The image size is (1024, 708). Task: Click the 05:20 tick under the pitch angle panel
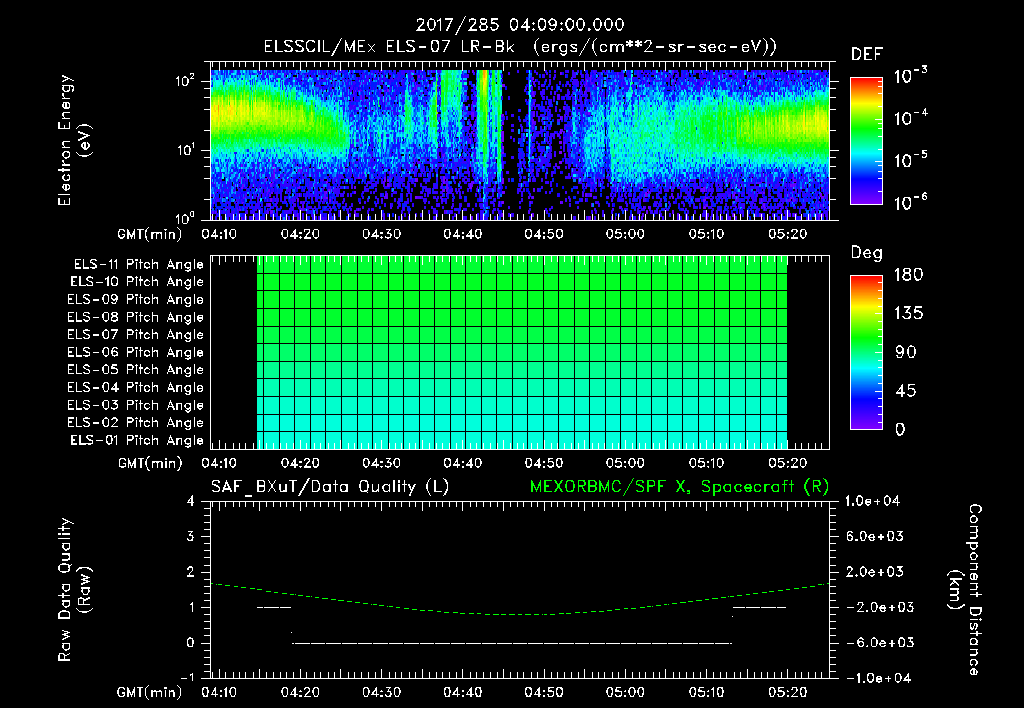coord(788,463)
